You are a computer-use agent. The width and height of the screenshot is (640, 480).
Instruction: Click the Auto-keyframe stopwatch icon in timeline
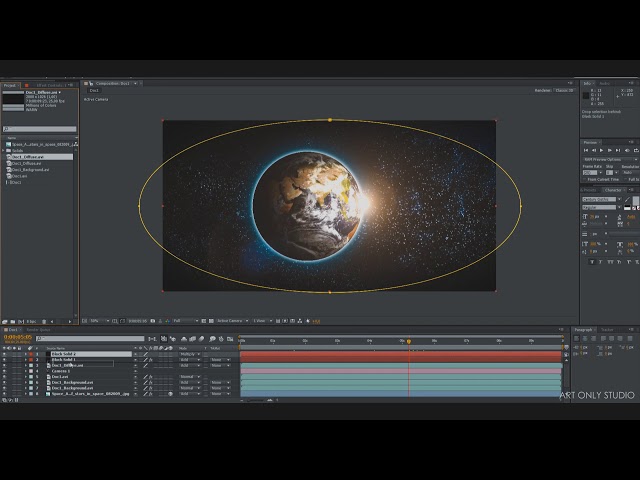(221, 339)
